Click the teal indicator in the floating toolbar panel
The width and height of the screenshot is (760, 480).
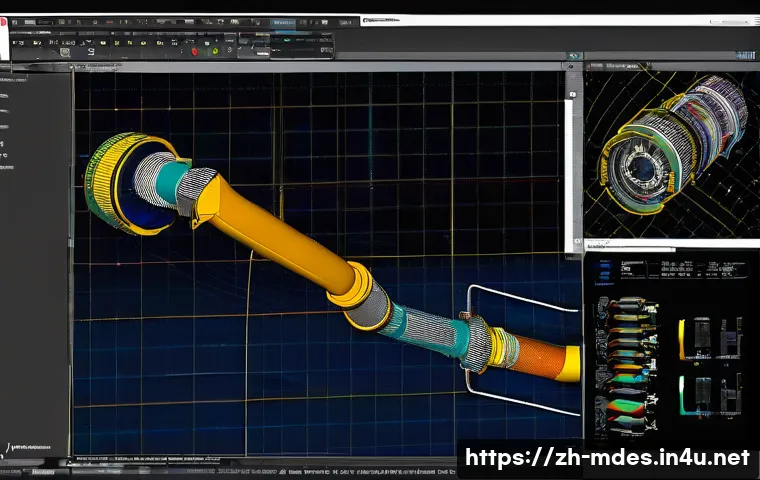pos(288,40)
